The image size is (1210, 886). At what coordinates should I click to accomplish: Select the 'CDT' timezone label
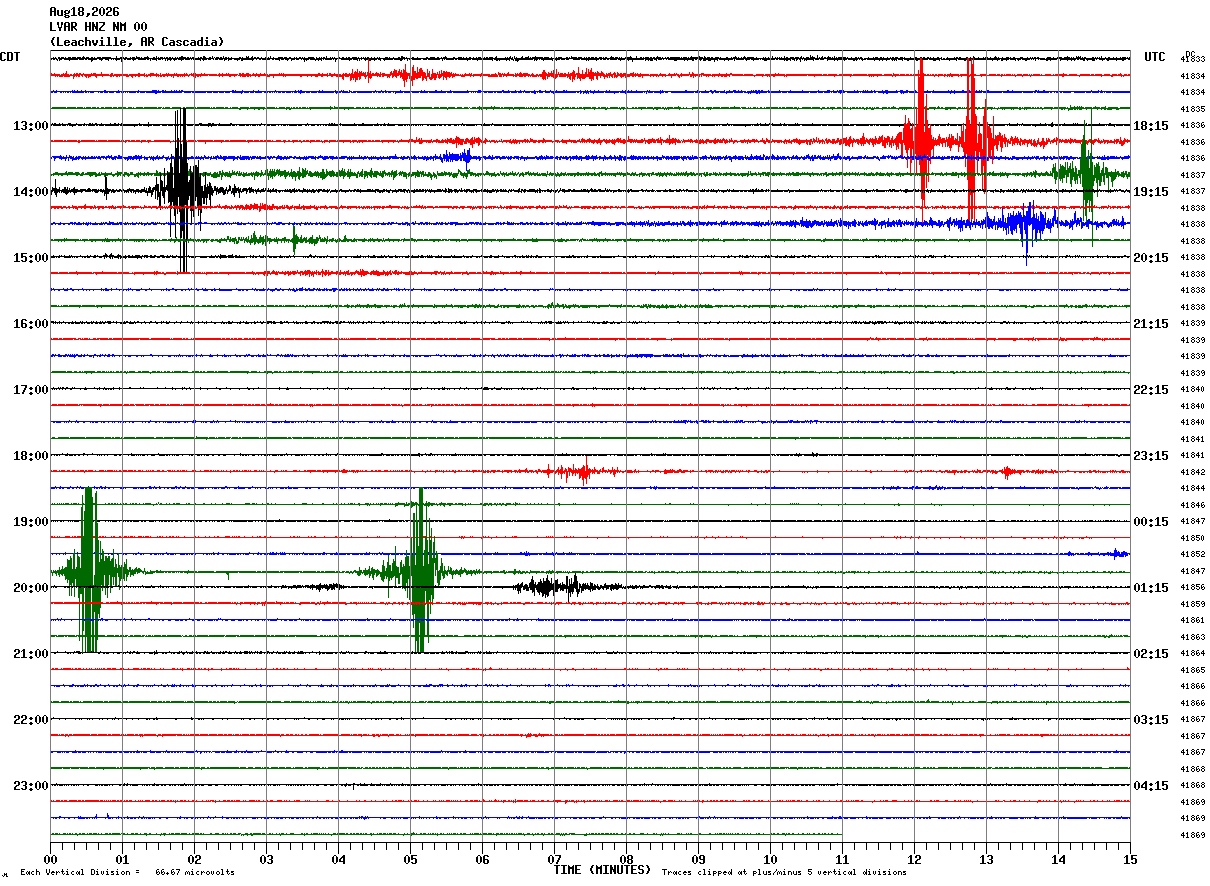pyautogui.click(x=10, y=57)
